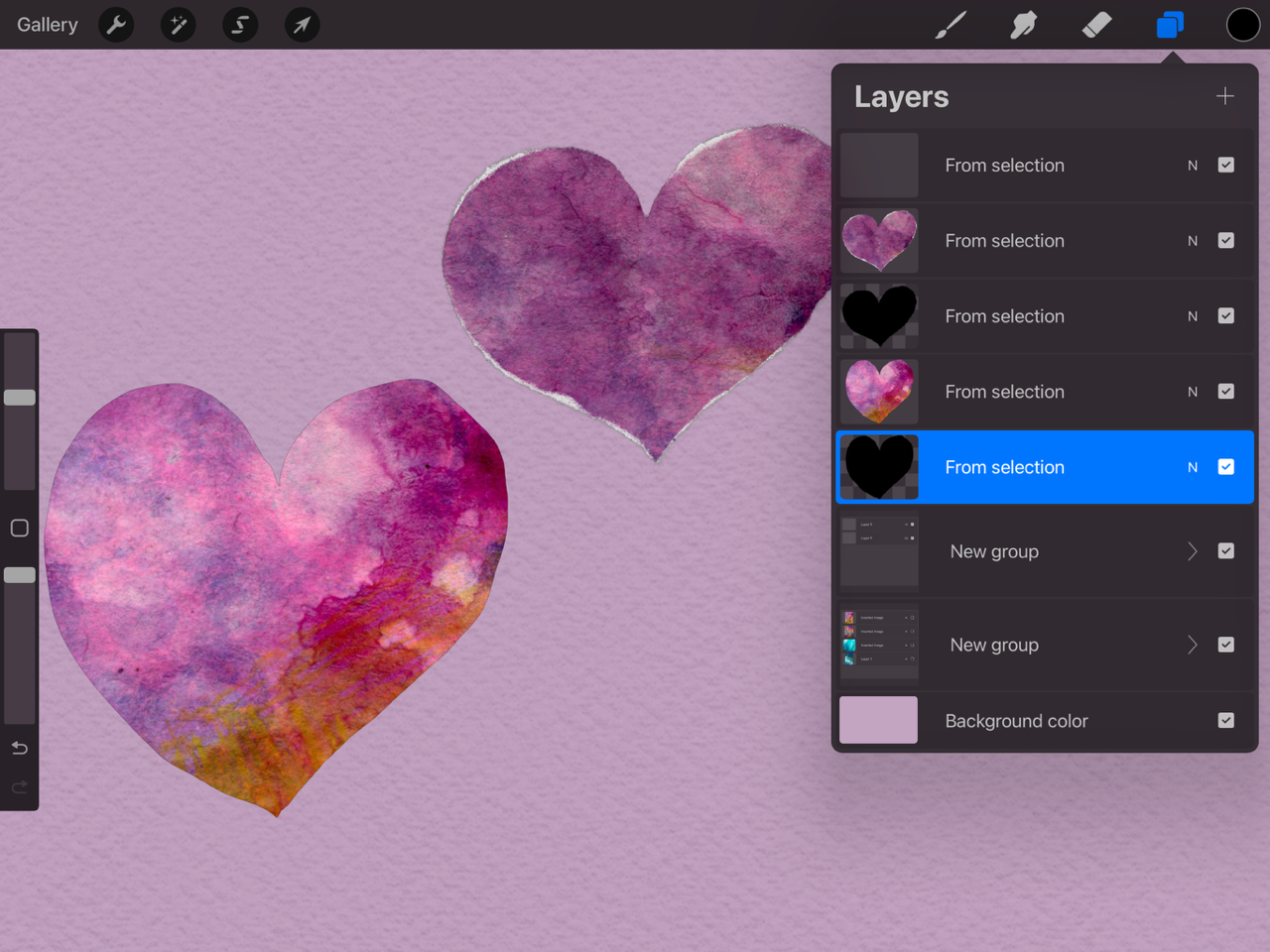Click the square modify button in sidebar
Image resolution: width=1270 pixels, height=952 pixels.
(20, 528)
